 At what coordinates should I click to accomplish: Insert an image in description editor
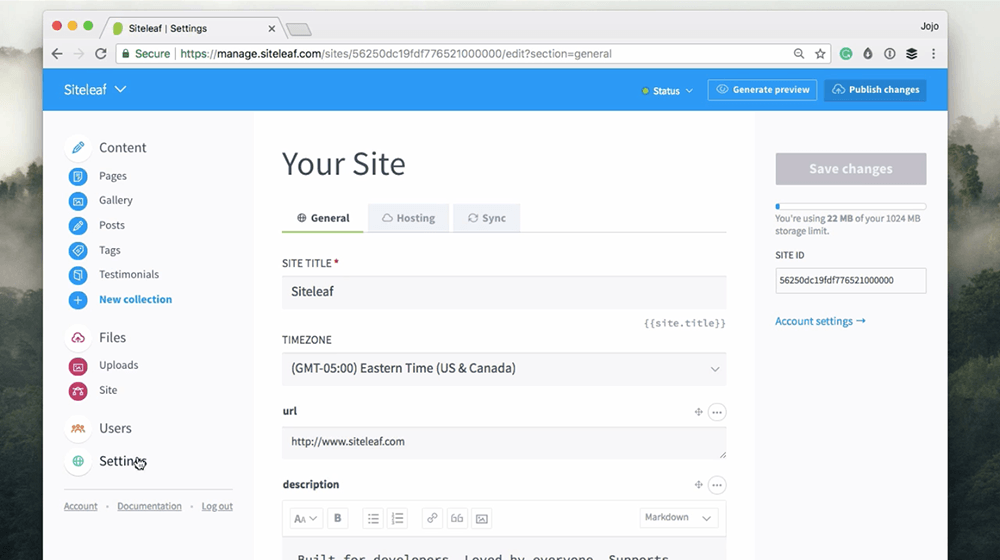tap(482, 518)
